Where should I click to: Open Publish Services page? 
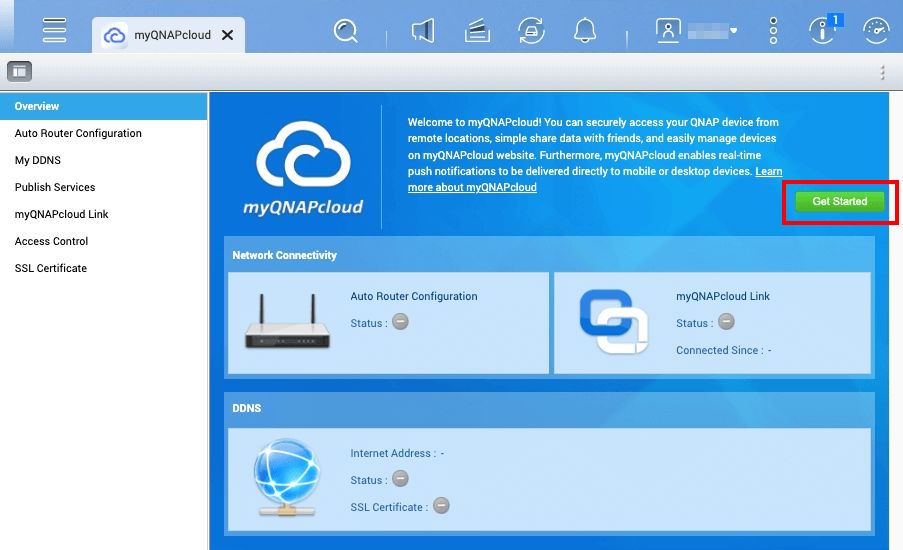coord(55,187)
